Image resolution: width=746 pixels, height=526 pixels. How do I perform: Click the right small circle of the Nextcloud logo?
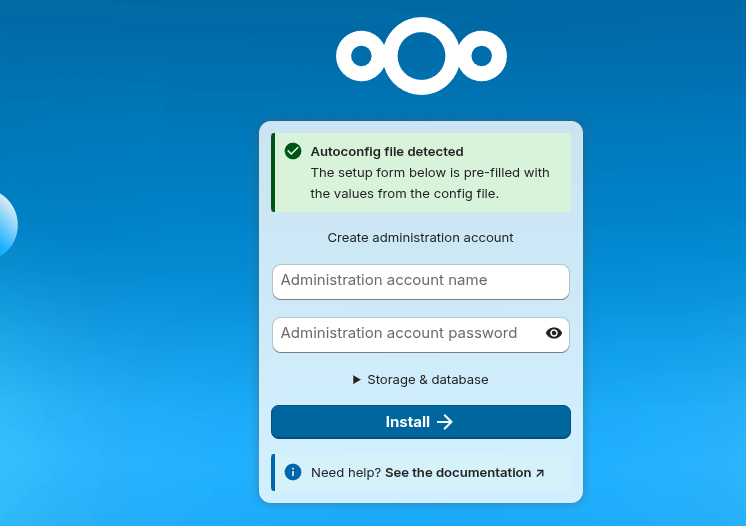pyautogui.click(x=482, y=56)
